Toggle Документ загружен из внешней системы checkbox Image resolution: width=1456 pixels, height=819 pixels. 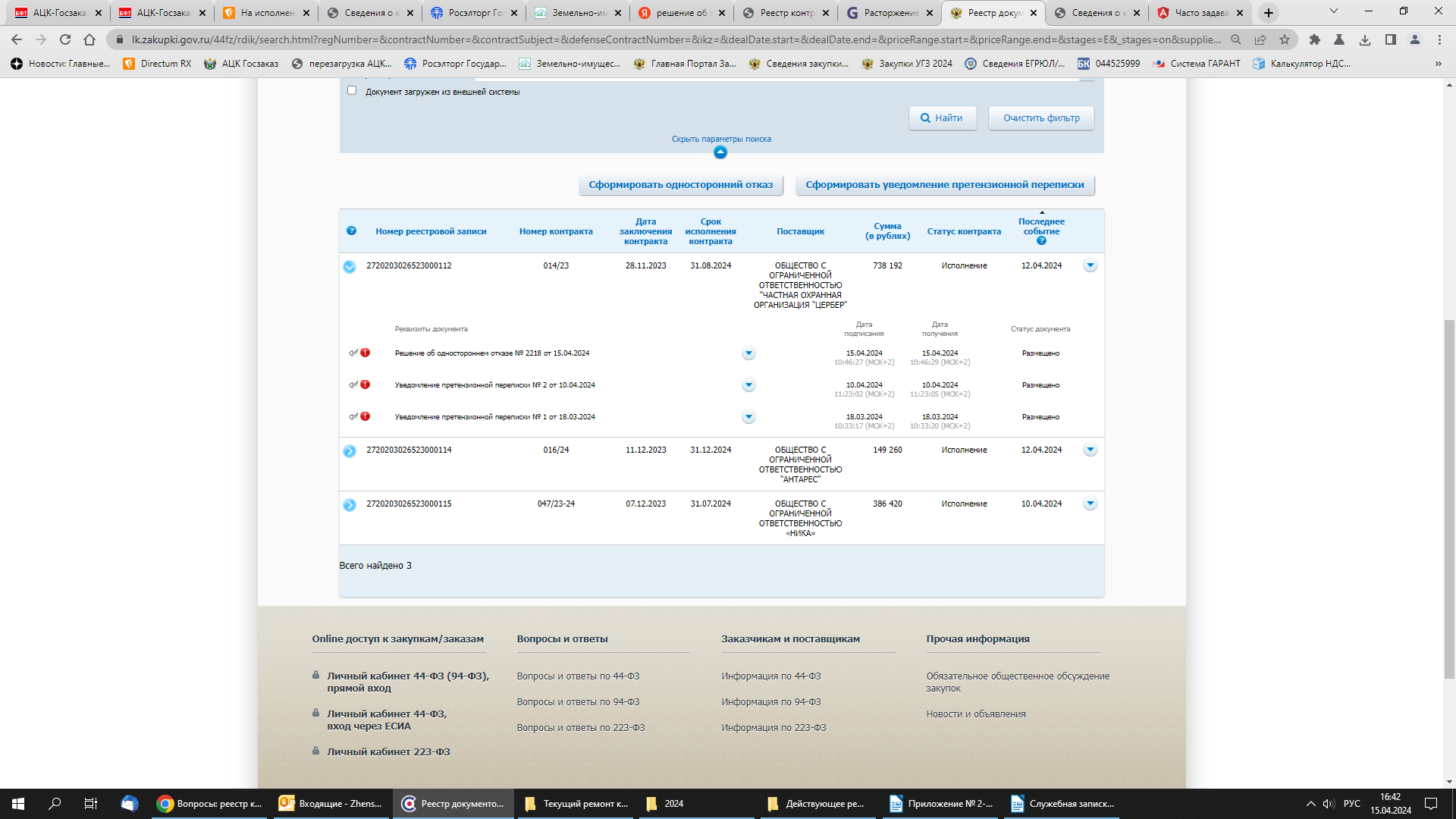(x=352, y=91)
